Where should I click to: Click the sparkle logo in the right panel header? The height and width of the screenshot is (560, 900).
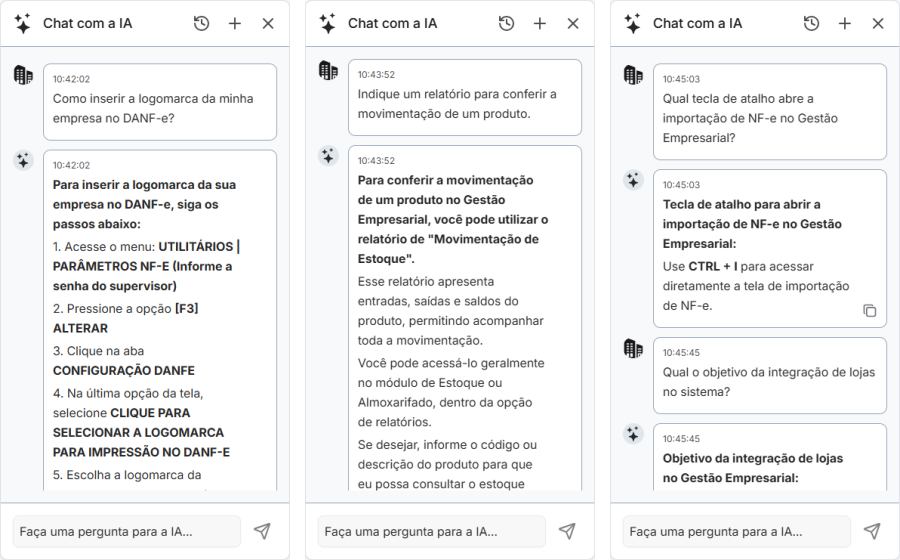point(632,24)
